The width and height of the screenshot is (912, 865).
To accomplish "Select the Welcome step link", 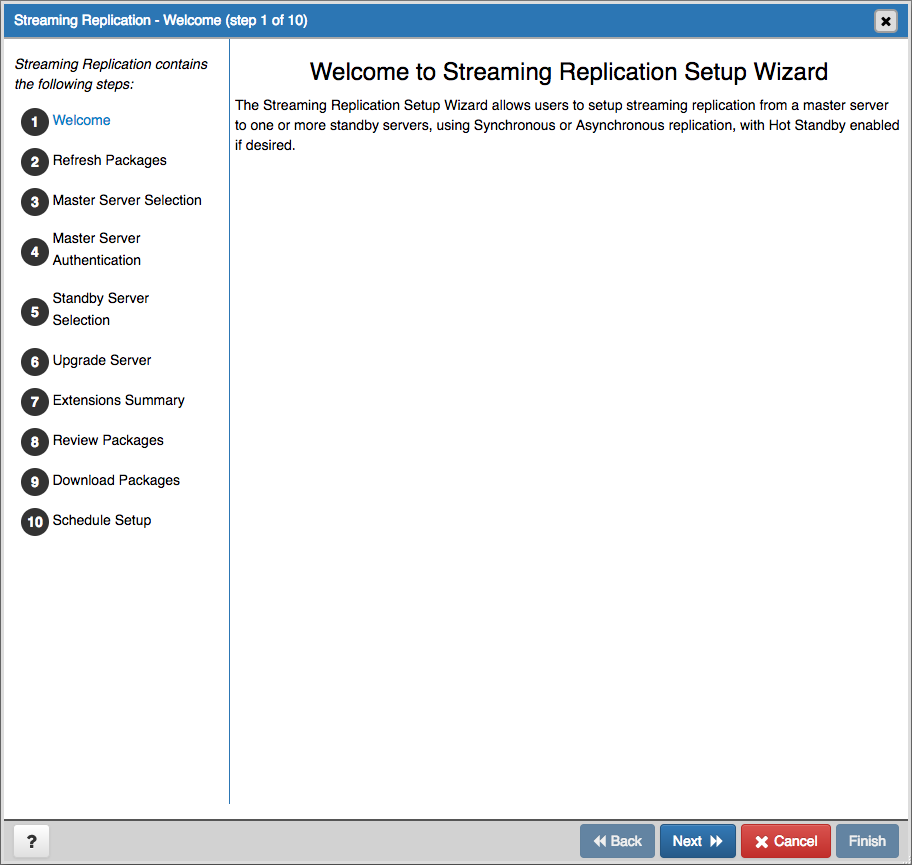I will point(81,120).
